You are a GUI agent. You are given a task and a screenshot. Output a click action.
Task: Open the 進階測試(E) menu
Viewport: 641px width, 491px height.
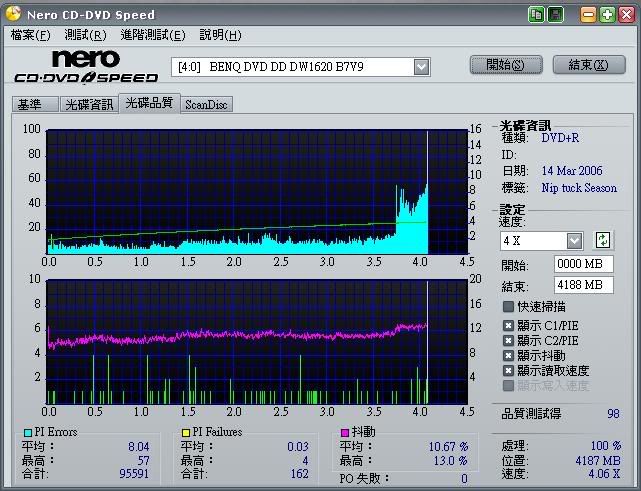pyautogui.click(x=152, y=35)
